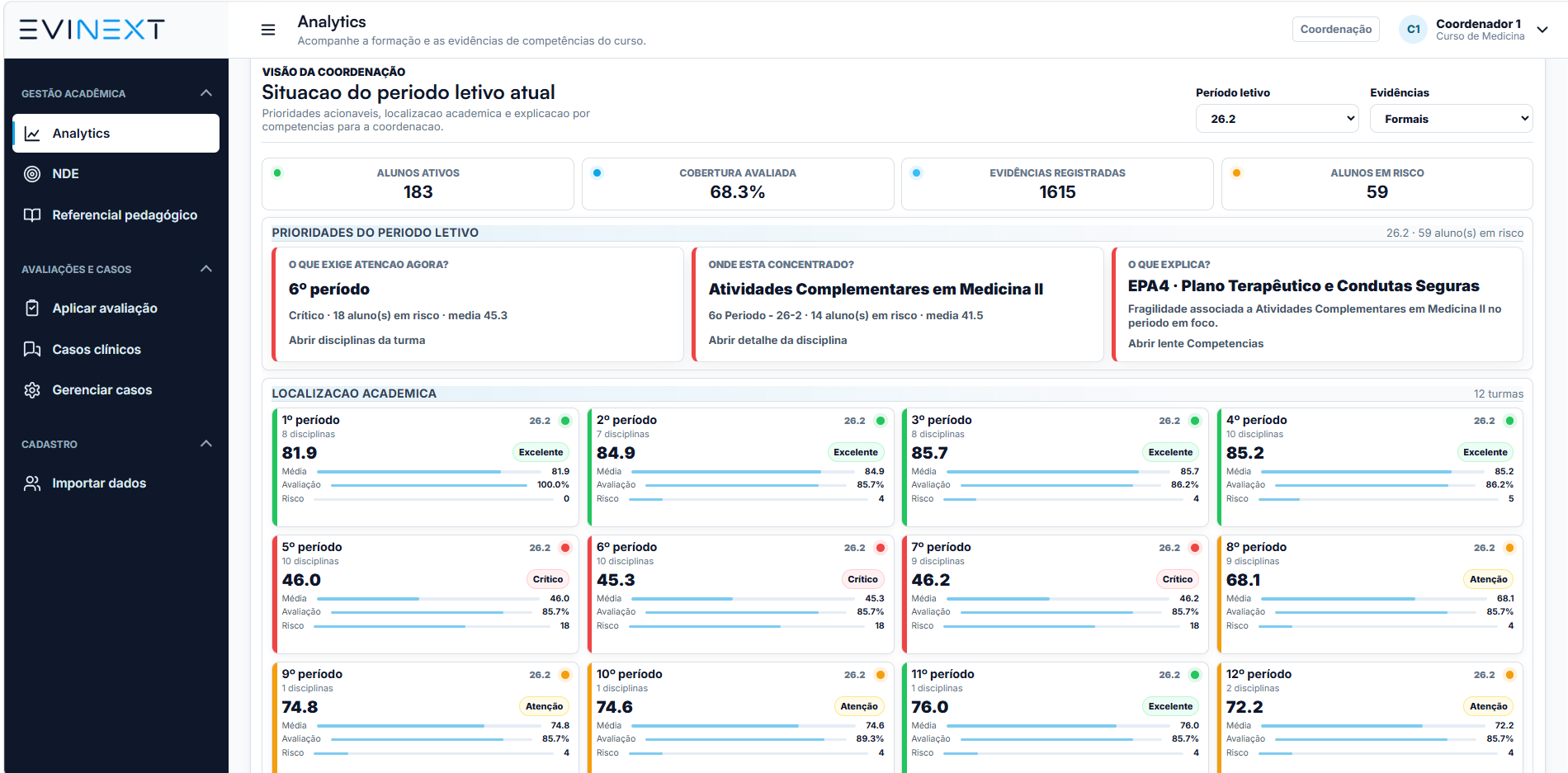Image resolution: width=1568 pixels, height=773 pixels.
Task: Click the green status dot on Alunos Ativos
Action: pyautogui.click(x=277, y=173)
